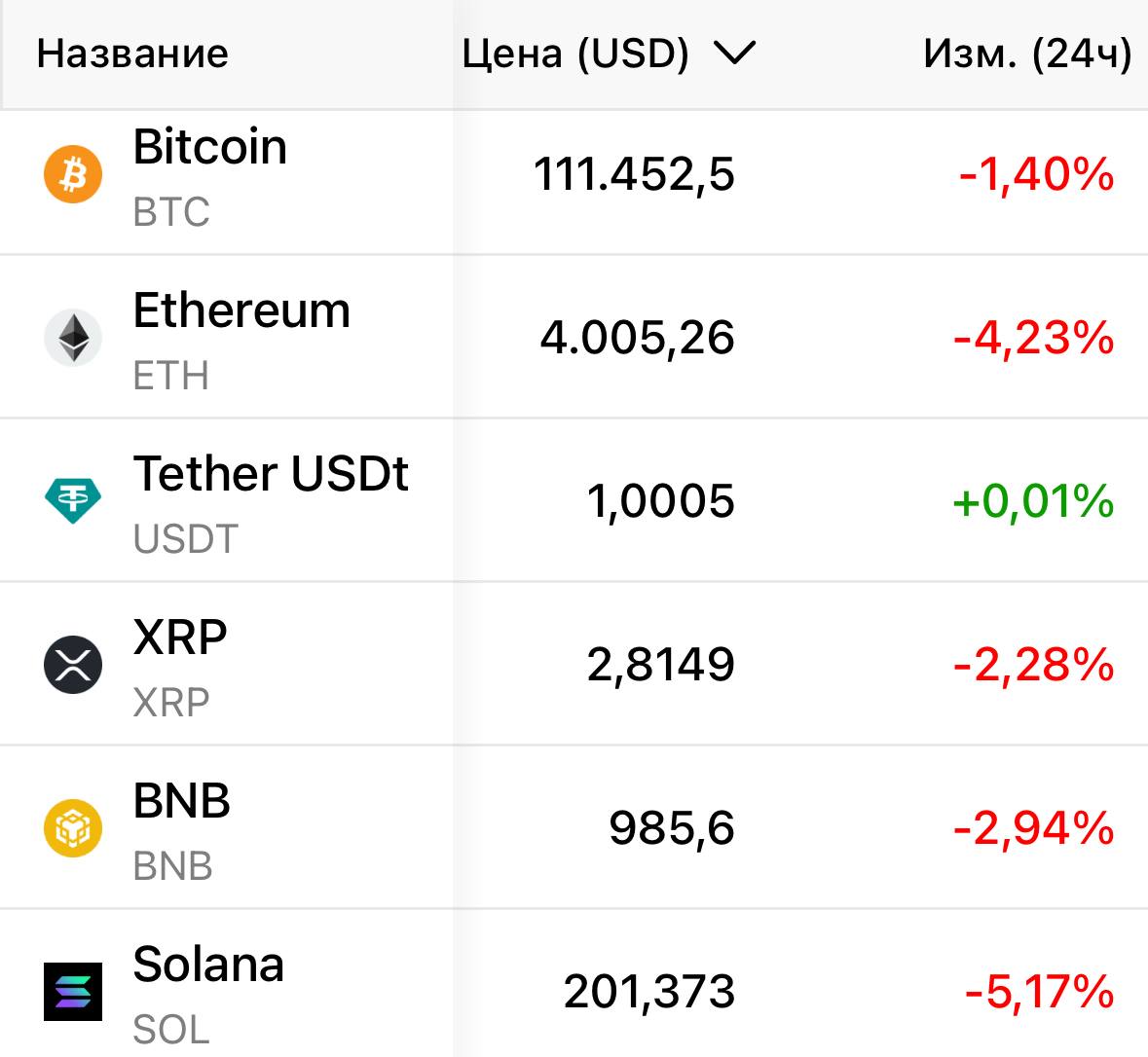Open the Ethereum coin name link
This screenshot has width=1148, height=1057.
[241, 310]
